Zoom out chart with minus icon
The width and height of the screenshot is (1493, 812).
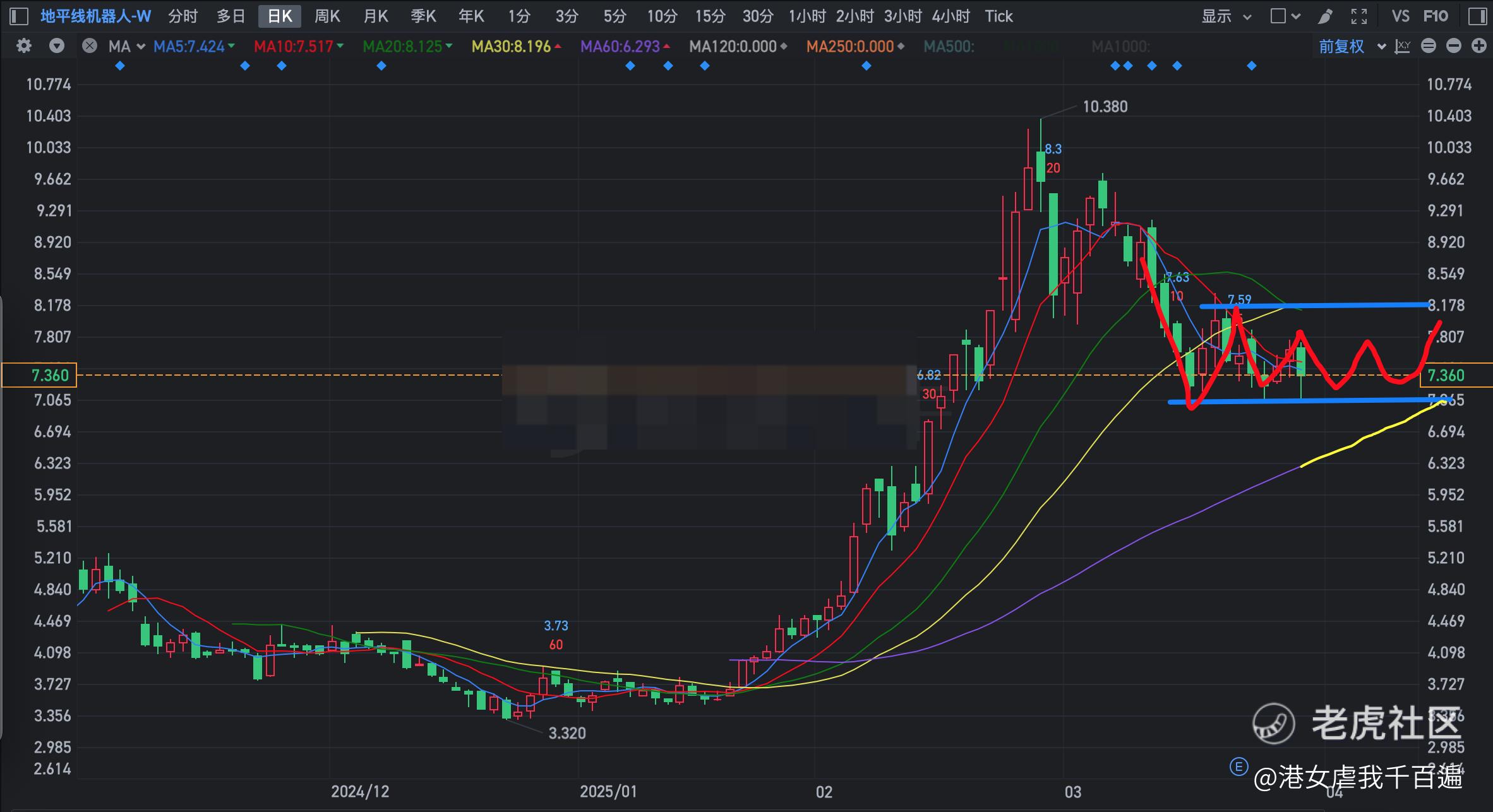point(1454,46)
